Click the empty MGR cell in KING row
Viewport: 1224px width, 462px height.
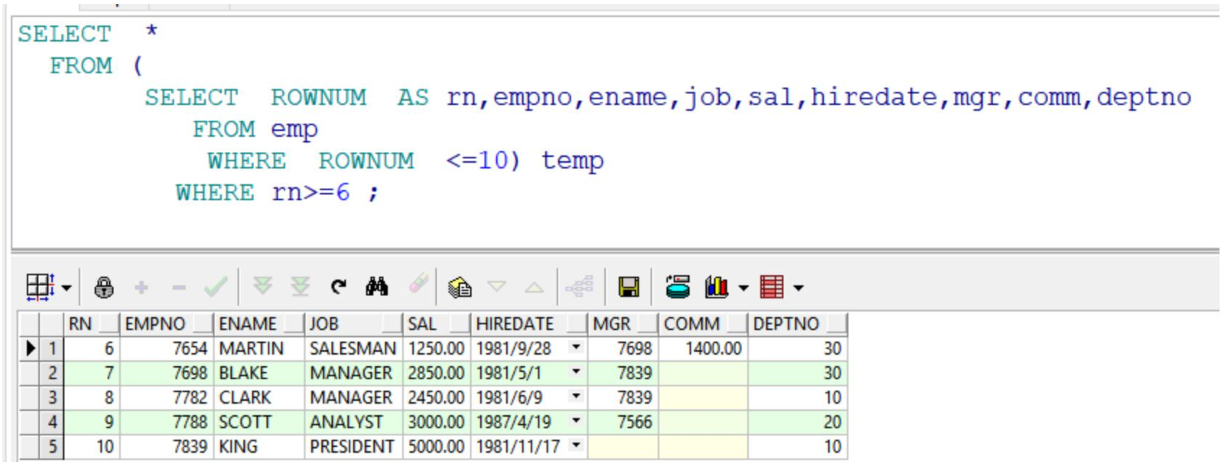point(624,447)
